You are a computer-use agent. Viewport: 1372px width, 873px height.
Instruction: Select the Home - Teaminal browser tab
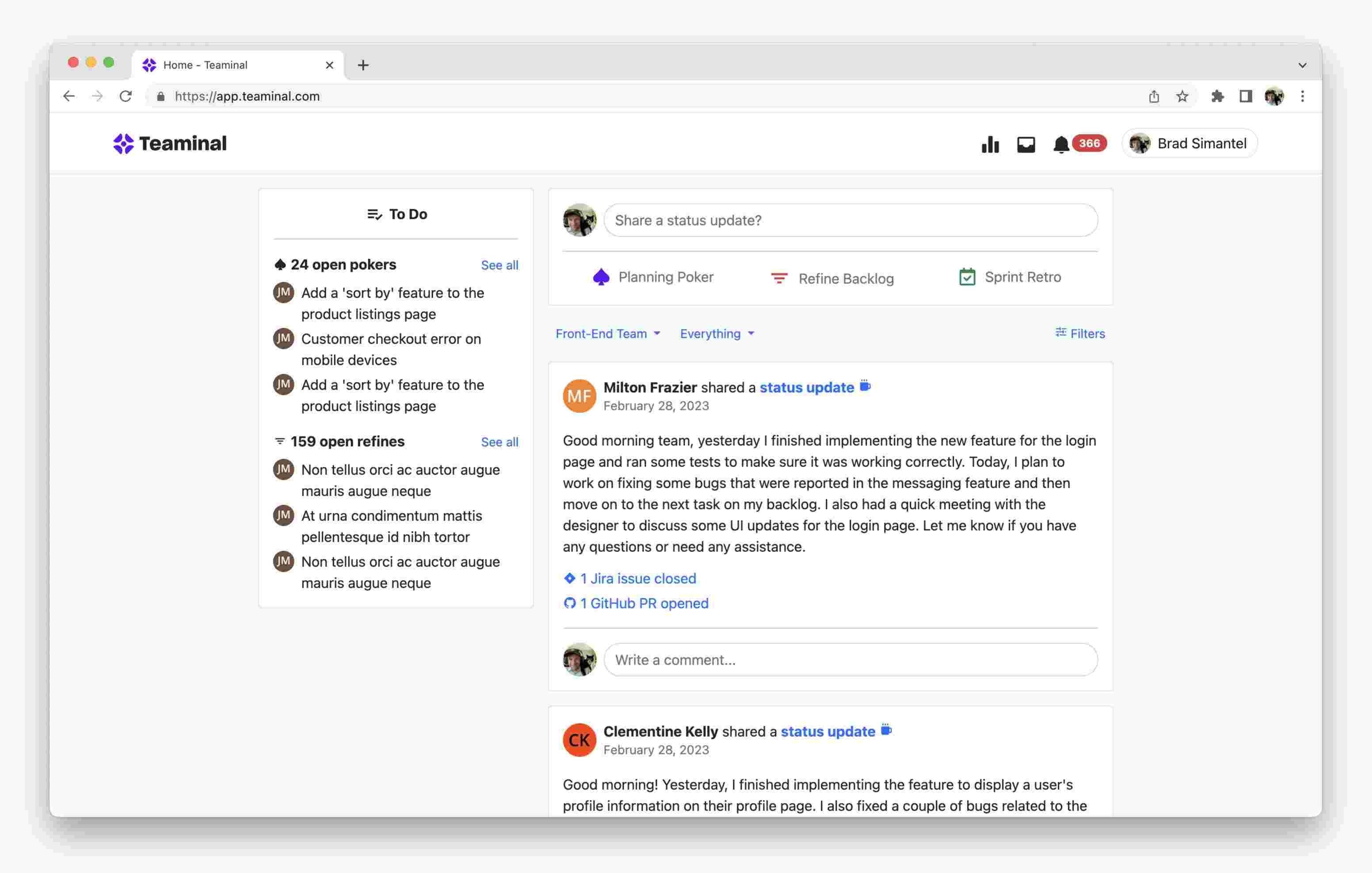238,65
